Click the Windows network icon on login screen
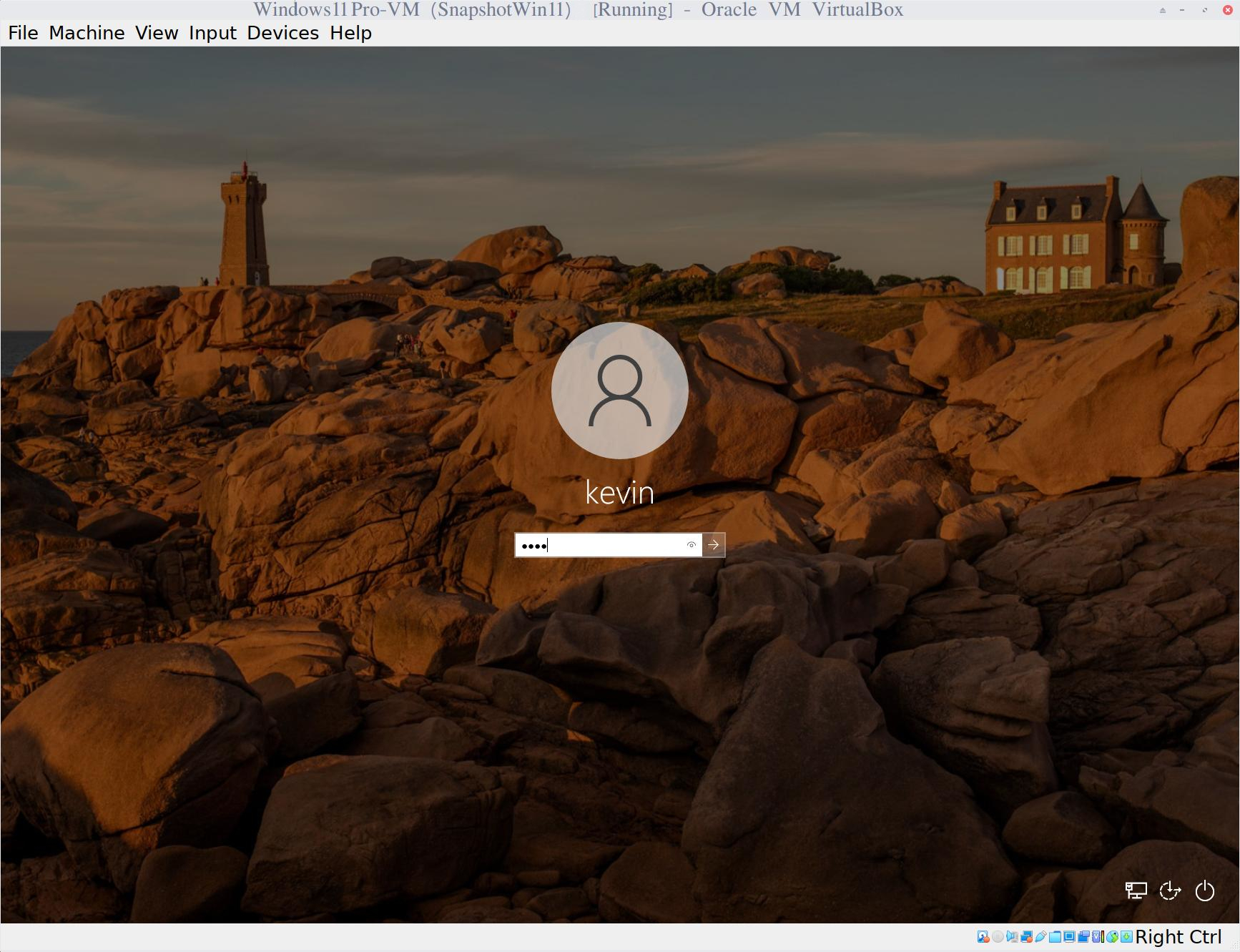The height and width of the screenshot is (952, 1240). pos(1136,890)
